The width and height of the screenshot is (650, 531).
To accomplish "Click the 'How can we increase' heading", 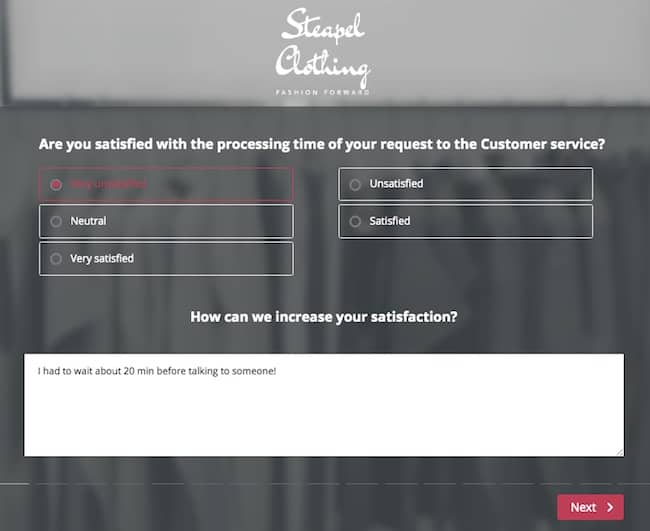I will tap(324, 317).
